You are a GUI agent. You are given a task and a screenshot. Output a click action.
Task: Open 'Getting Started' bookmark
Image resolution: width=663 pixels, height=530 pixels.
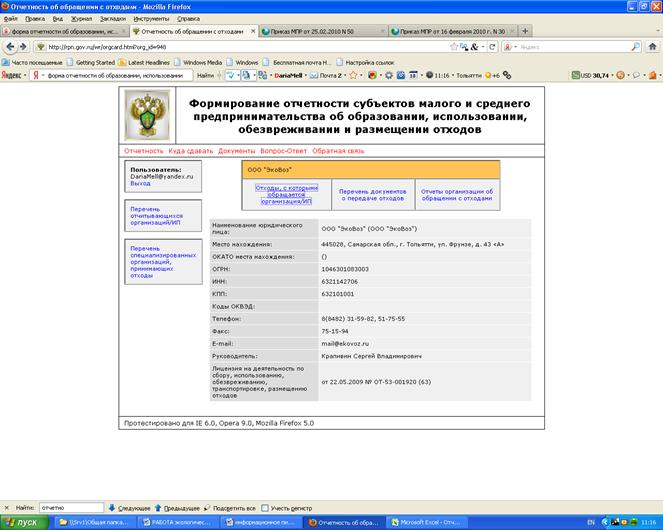[x=91, y=62]
